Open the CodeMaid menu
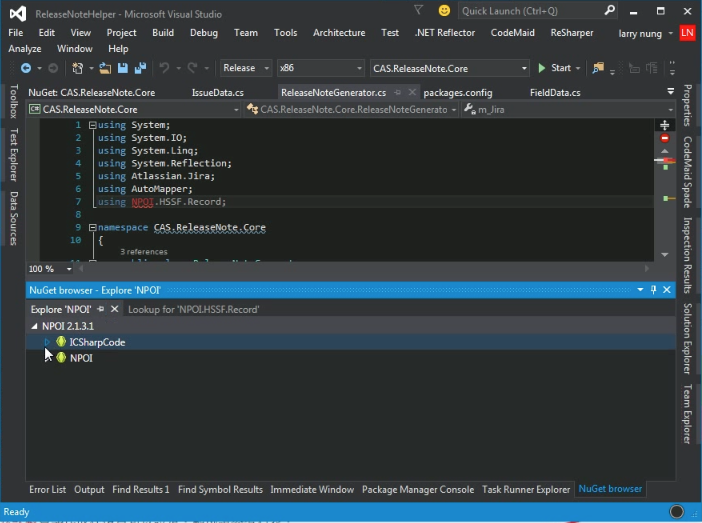 click(x=513, y=33)
